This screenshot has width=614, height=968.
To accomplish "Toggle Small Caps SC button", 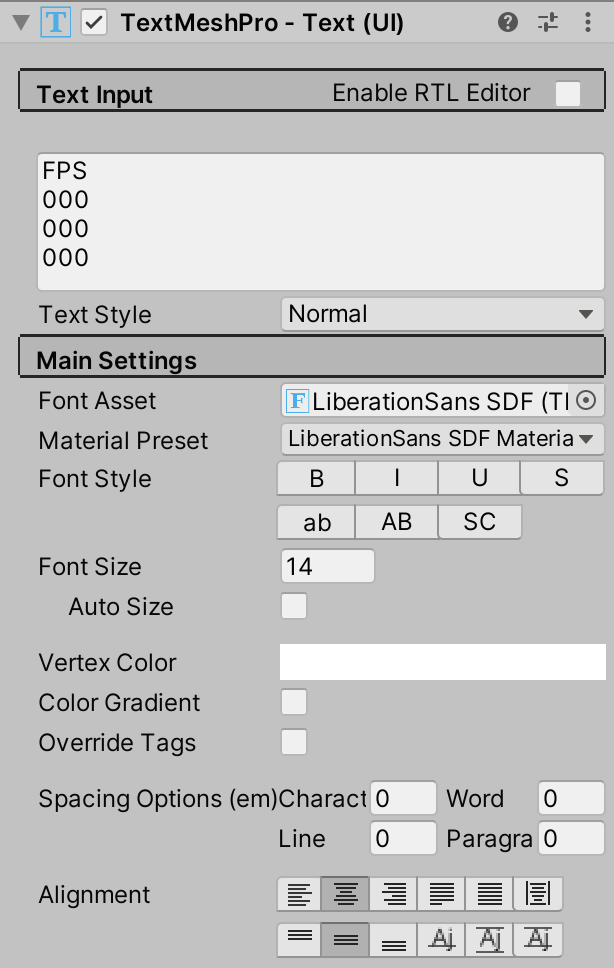I will point(480,522).
